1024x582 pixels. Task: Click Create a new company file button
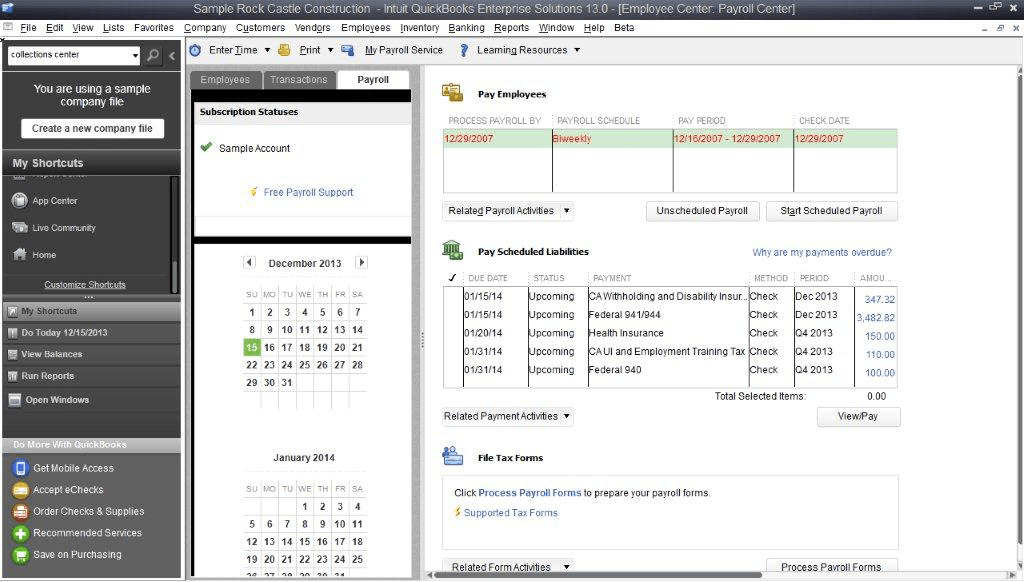click(92, 129)
